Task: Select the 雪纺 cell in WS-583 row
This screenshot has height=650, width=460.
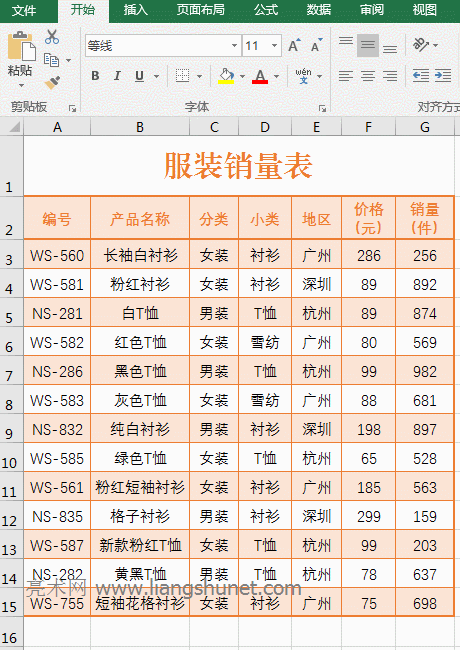Action: pos(265,400)
